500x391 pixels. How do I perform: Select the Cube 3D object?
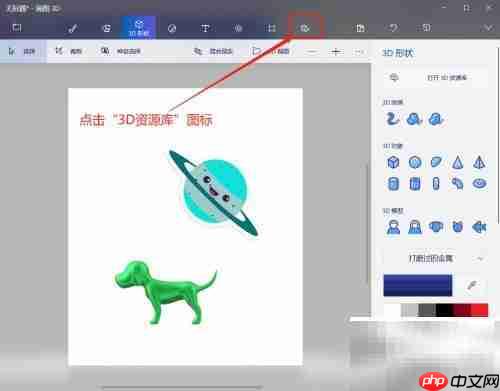pyautogui.click(x=393, y=162)
